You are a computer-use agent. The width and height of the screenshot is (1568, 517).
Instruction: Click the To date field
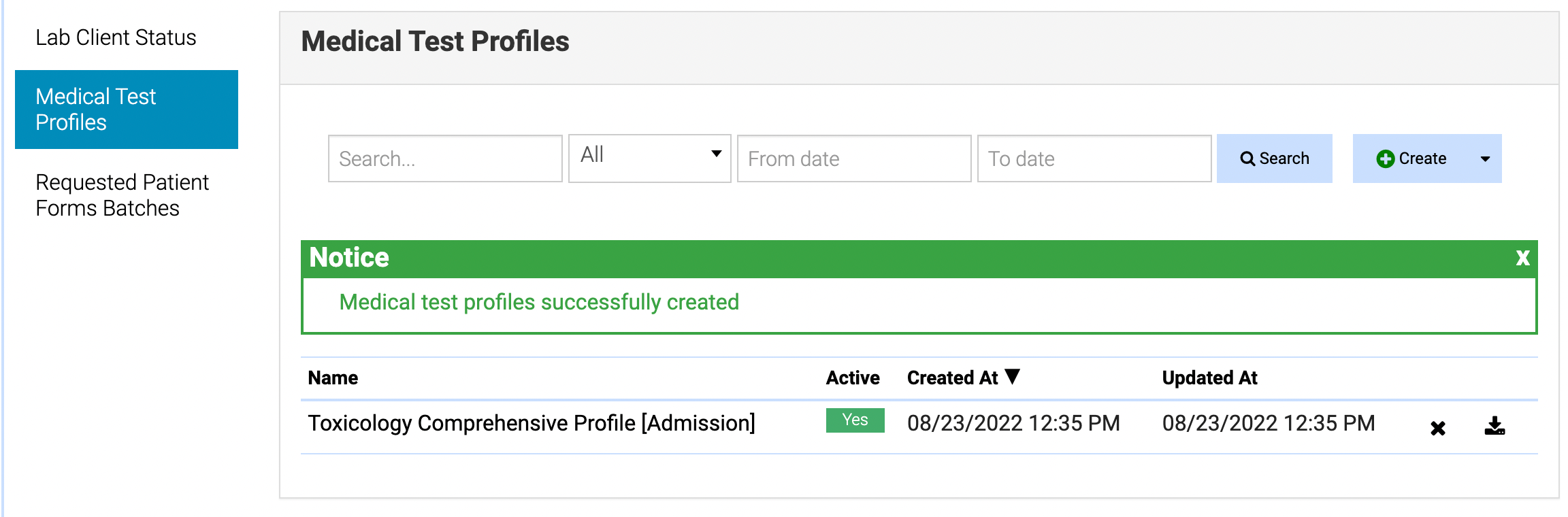click(1094, 159)
